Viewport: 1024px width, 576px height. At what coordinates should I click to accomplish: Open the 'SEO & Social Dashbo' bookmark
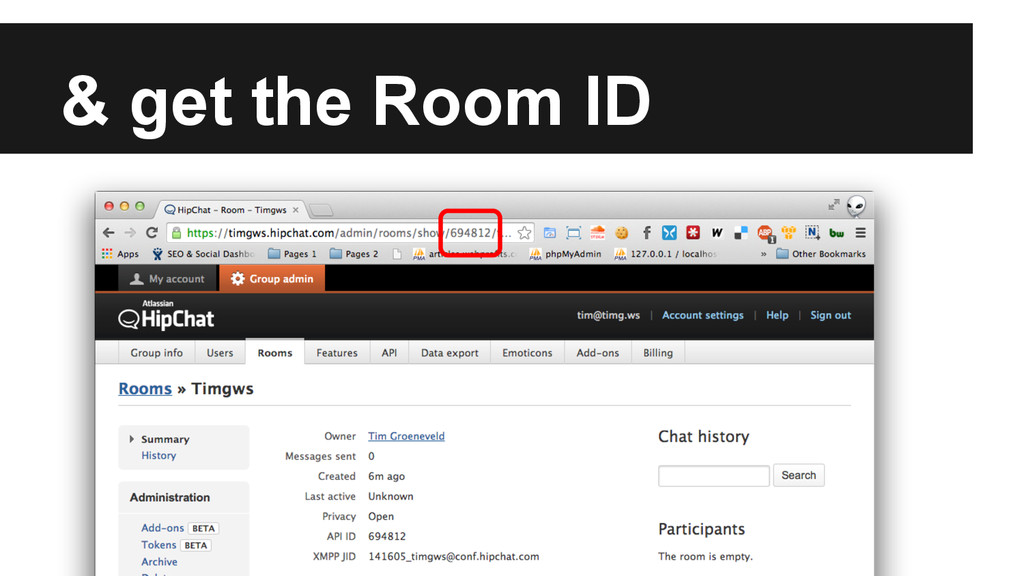point(203,254)
